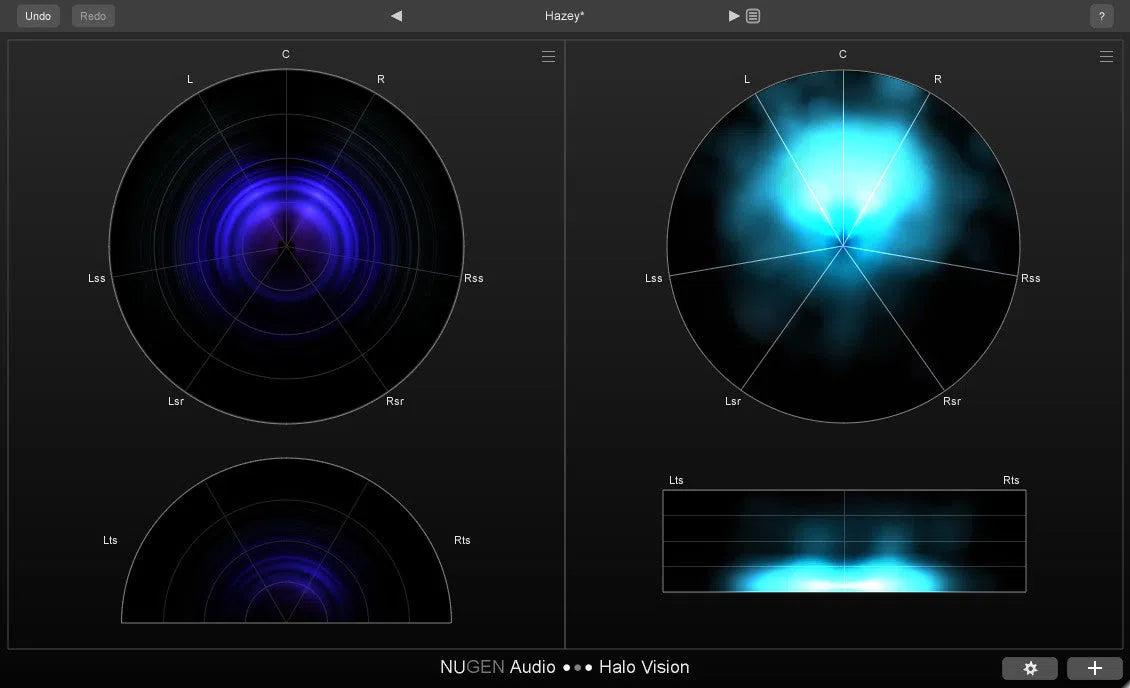Select the Hazey preset name
1130x688 pixels.
click(x=564, y=15)
